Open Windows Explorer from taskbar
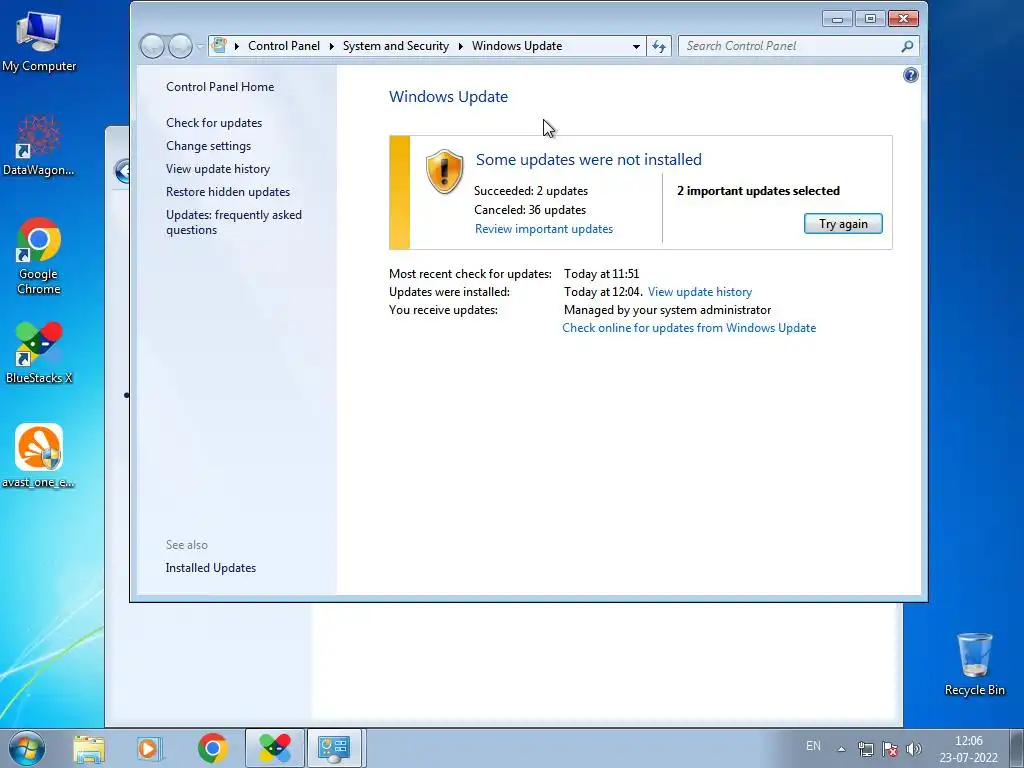This screenshot has height=768, width=1024. (x=89, y=748)
